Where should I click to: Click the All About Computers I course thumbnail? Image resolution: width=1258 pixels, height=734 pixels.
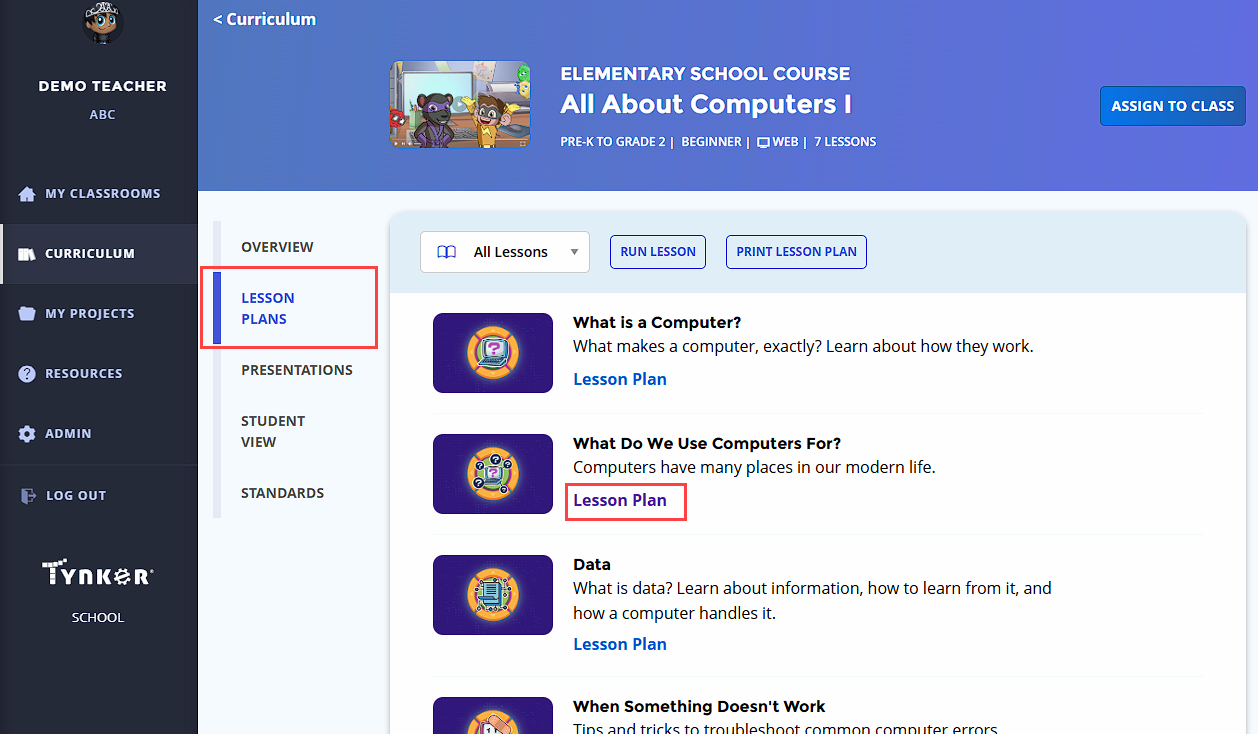tap(460, 105)
